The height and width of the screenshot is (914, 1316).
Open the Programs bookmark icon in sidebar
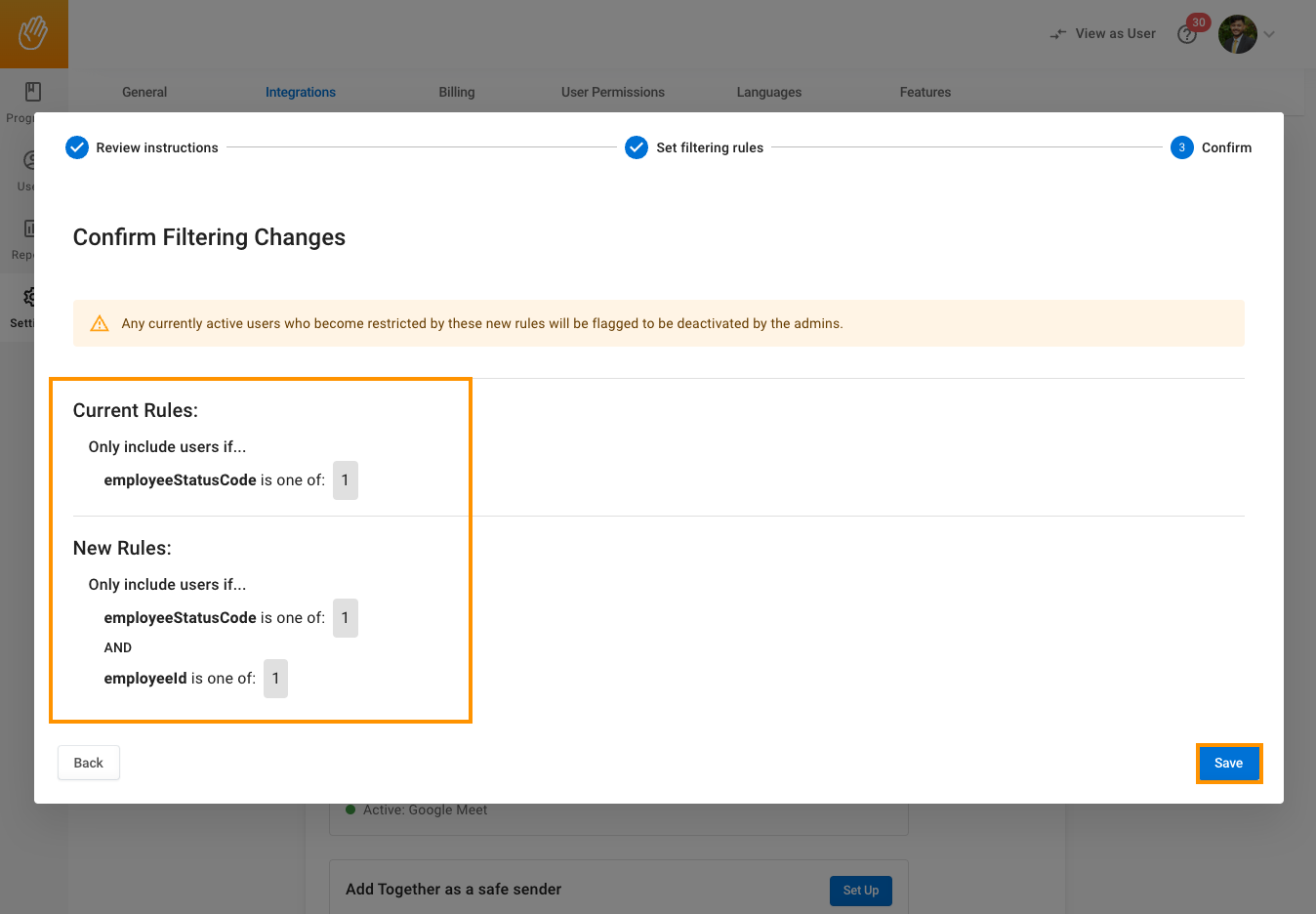[x=32, y=92]
